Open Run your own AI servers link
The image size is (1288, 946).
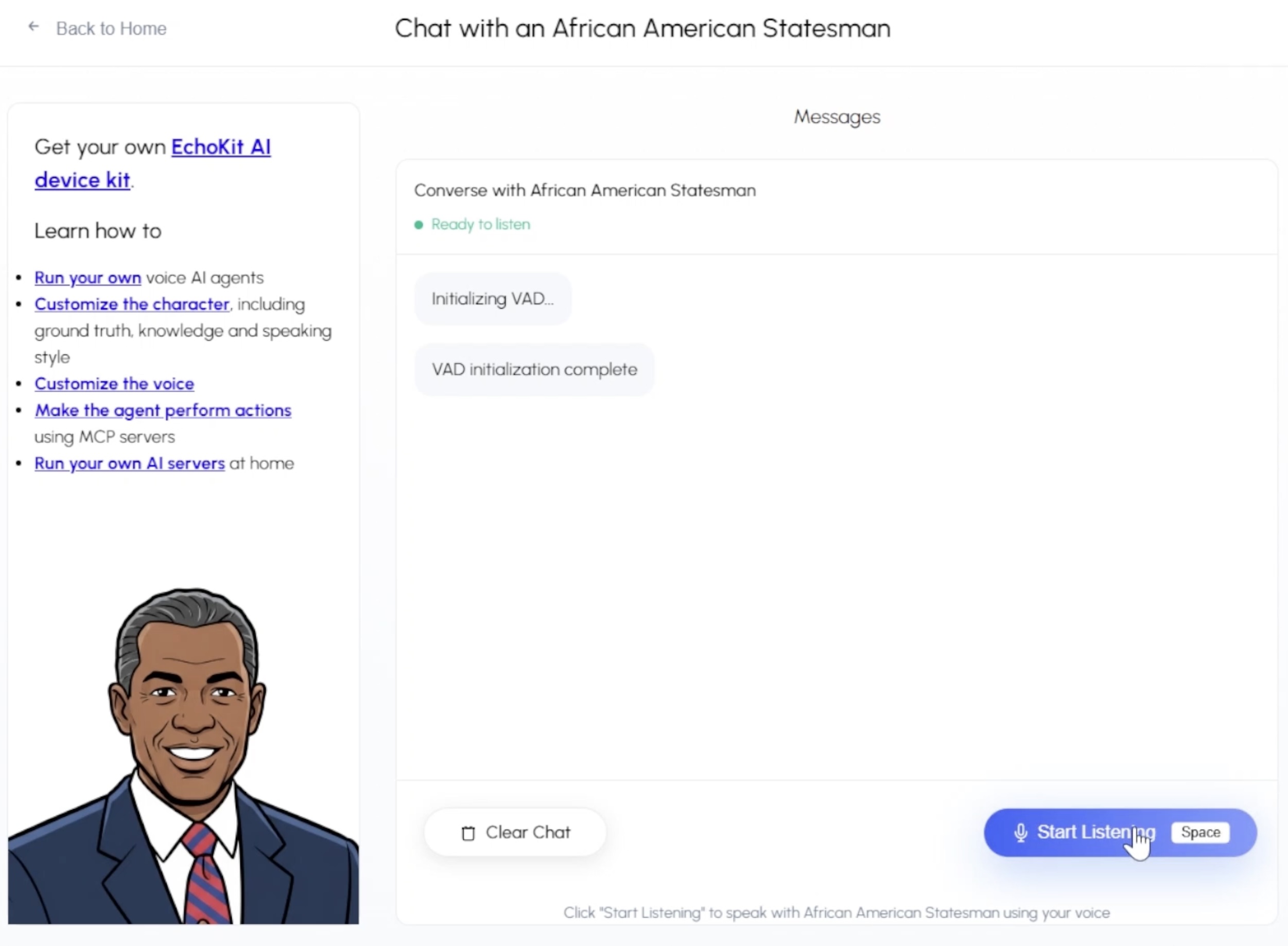coord(129,463)
